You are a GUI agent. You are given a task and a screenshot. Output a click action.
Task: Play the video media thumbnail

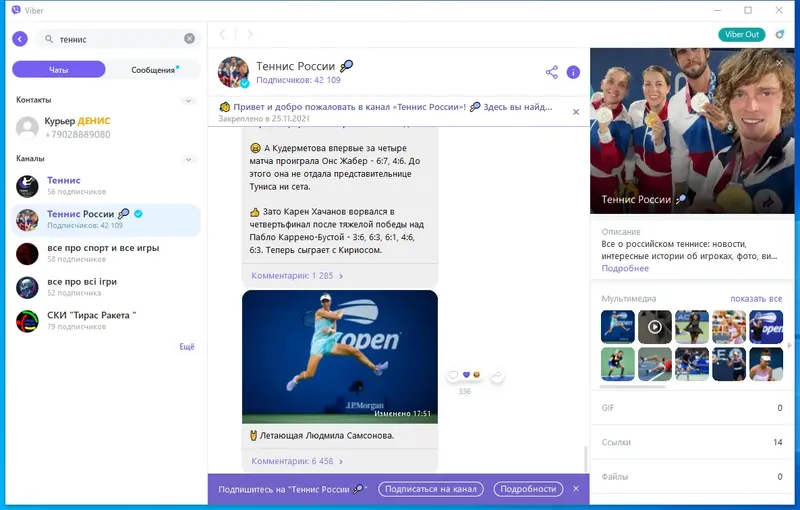[x=655, y=326]
